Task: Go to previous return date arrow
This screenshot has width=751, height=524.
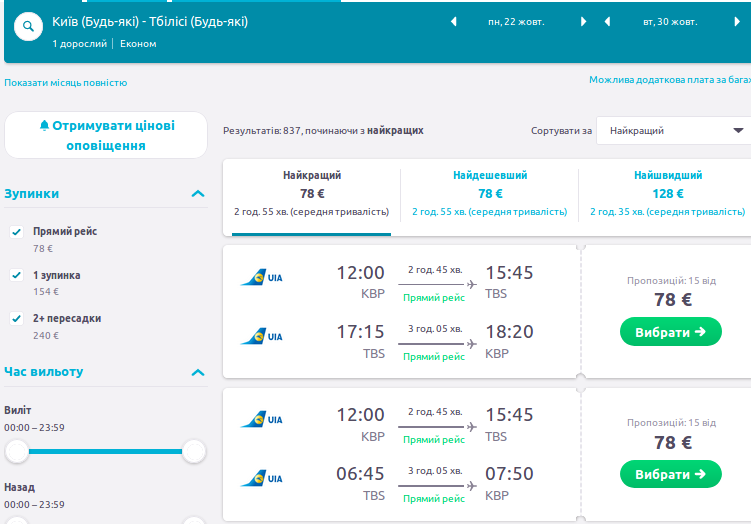Action: (607, 21)
